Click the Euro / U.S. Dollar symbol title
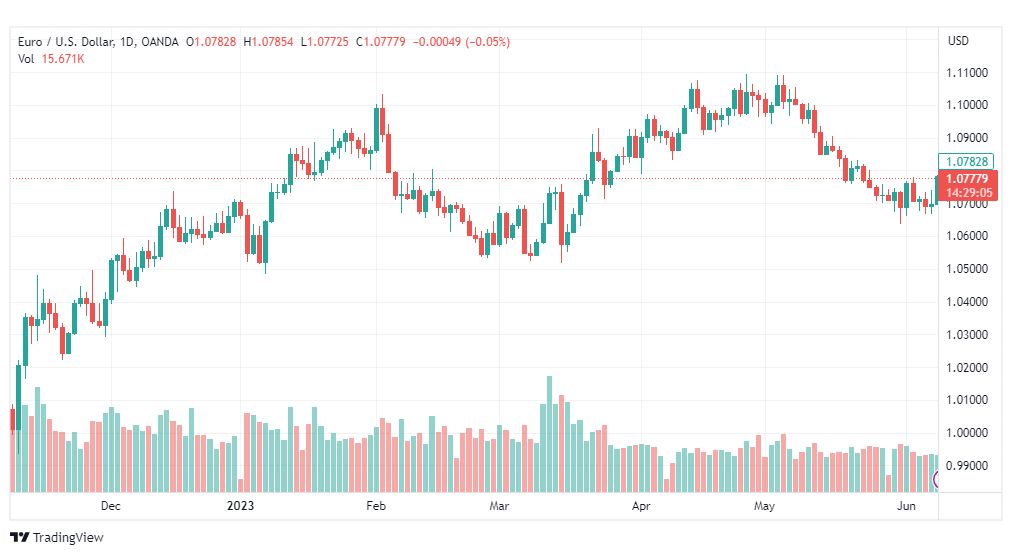This screenshot has width=1012, height=555. pos(65,42)
